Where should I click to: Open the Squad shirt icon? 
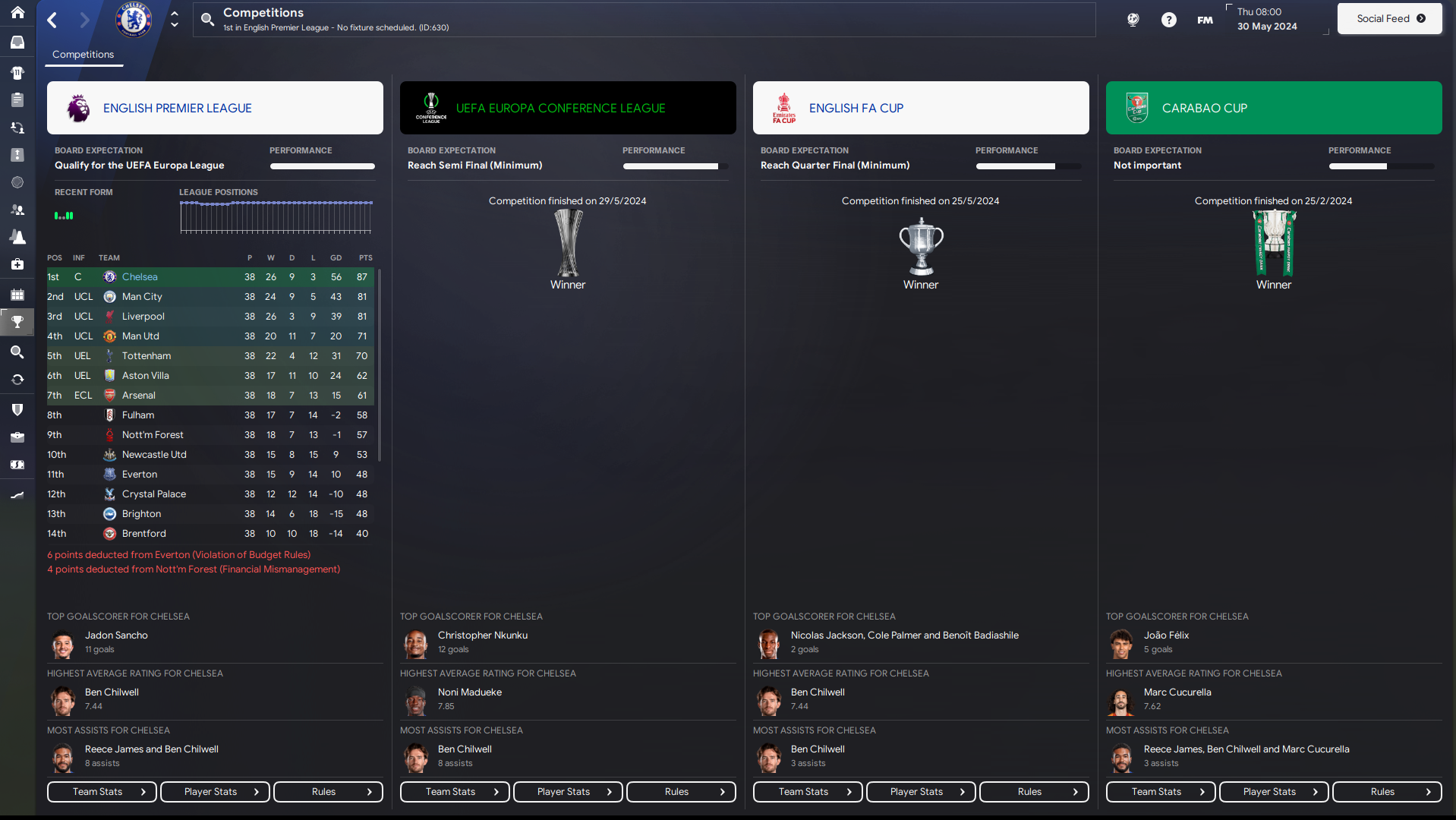click(x=17, y=73)
